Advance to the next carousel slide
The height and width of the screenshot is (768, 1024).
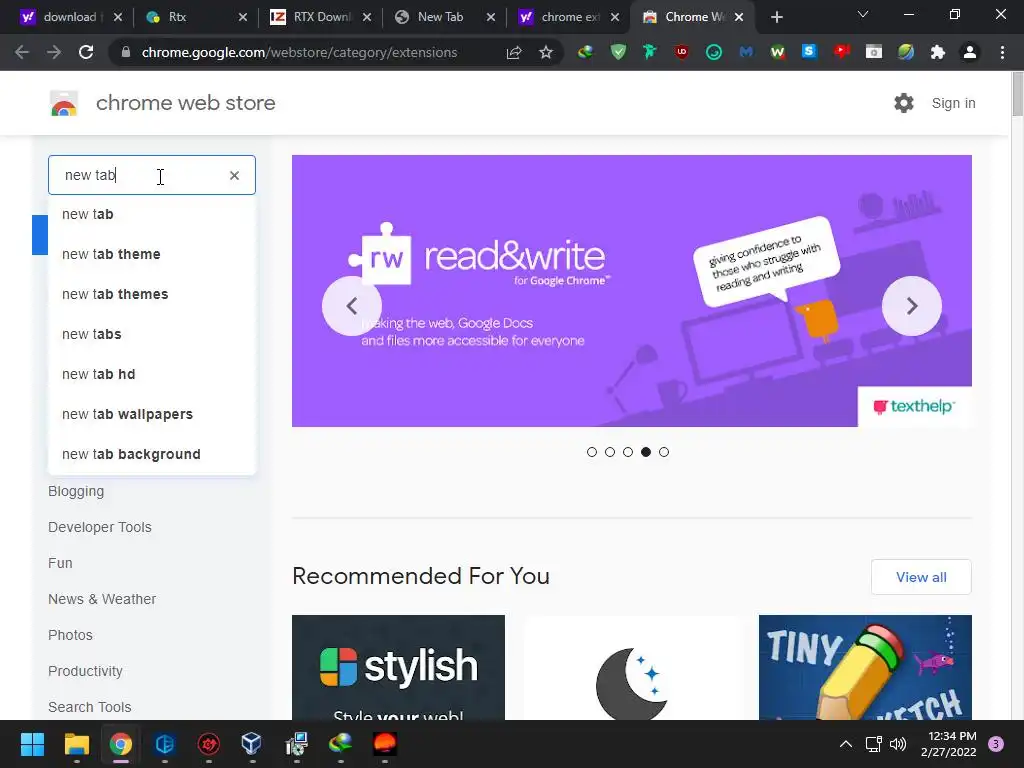pos(912,306)
